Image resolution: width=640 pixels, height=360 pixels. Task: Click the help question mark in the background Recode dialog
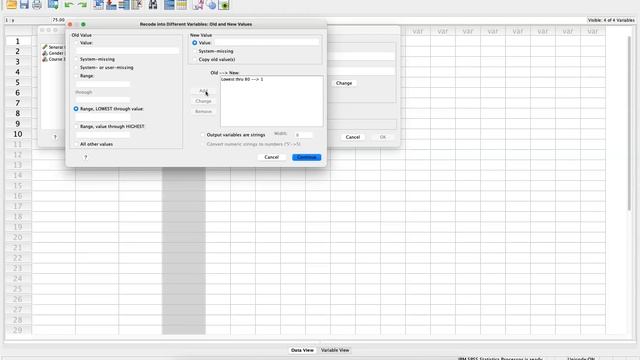click(x=55, y=137)
